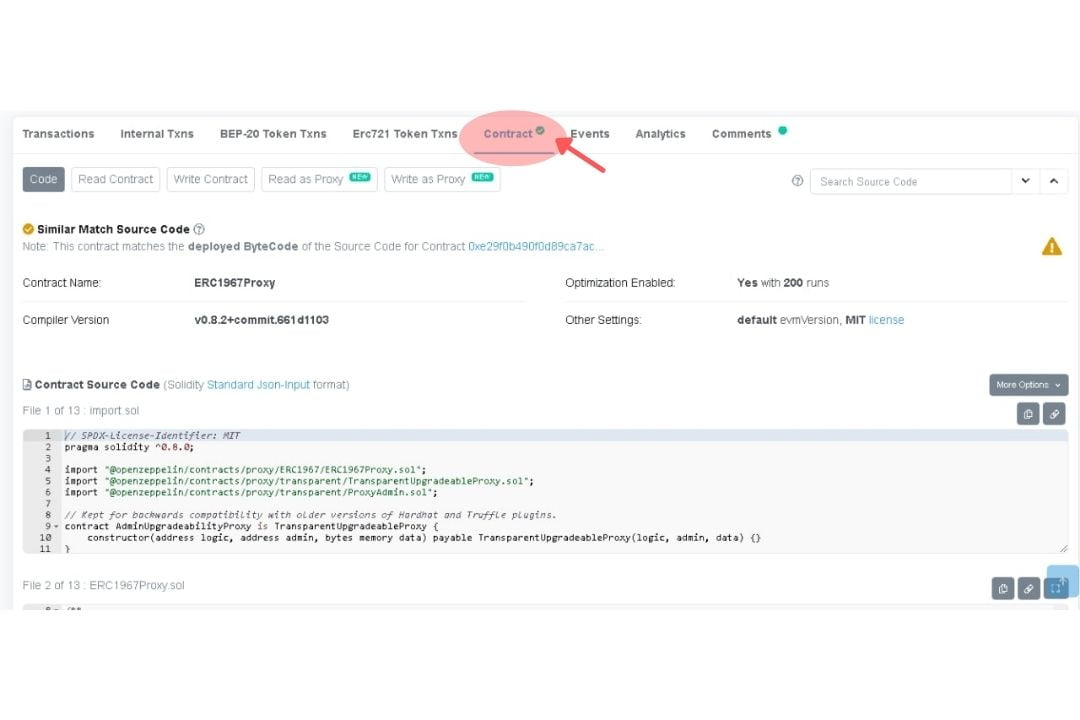1080x720 pixels.
Task: Collapse code fold arrow at line 9
Action: pyautogui.click(x=56, y=526)
